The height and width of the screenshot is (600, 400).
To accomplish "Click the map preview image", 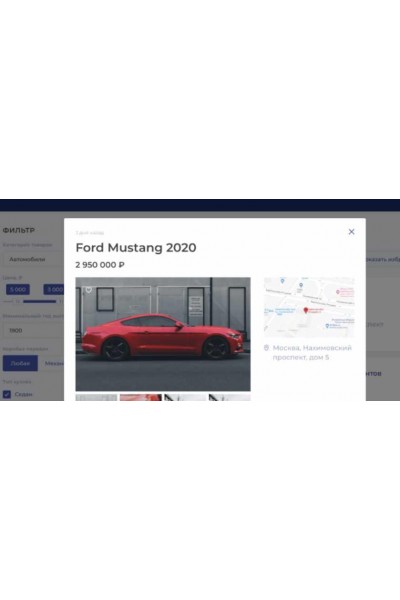I will click(309, 307).
